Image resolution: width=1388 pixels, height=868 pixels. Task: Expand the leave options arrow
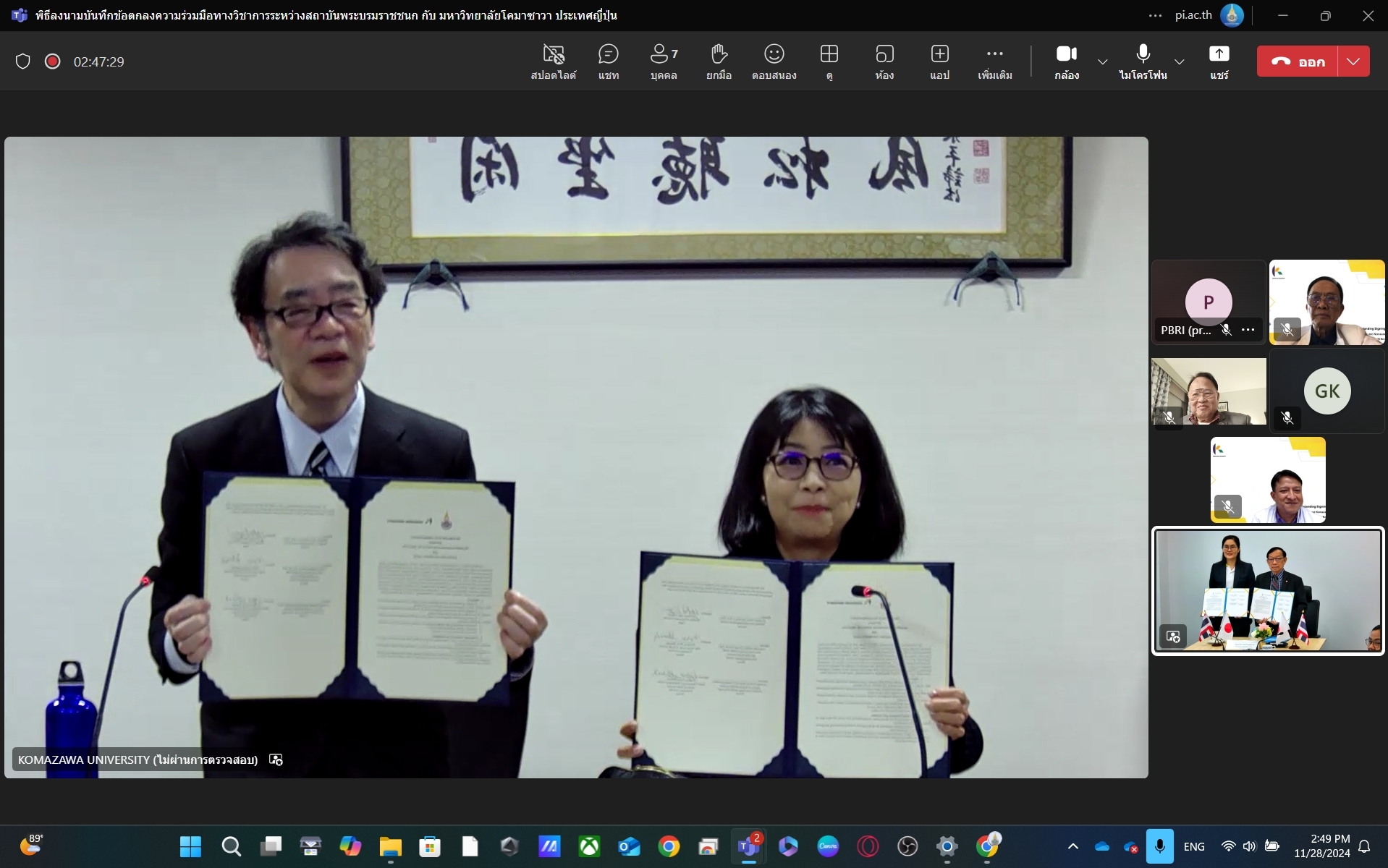(1353, 61)
